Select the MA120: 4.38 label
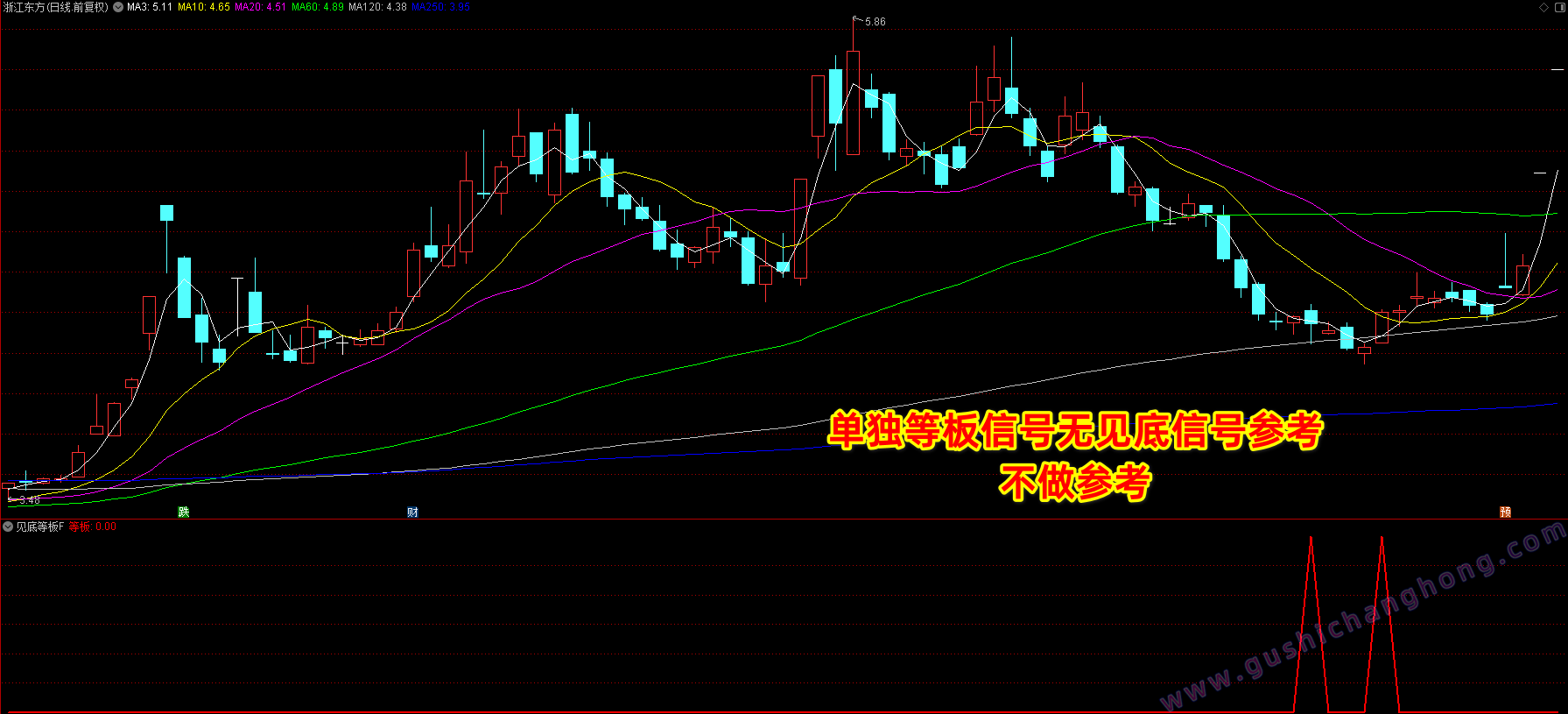The height and width of the screenshot is (714, 1568). point(378,7)
